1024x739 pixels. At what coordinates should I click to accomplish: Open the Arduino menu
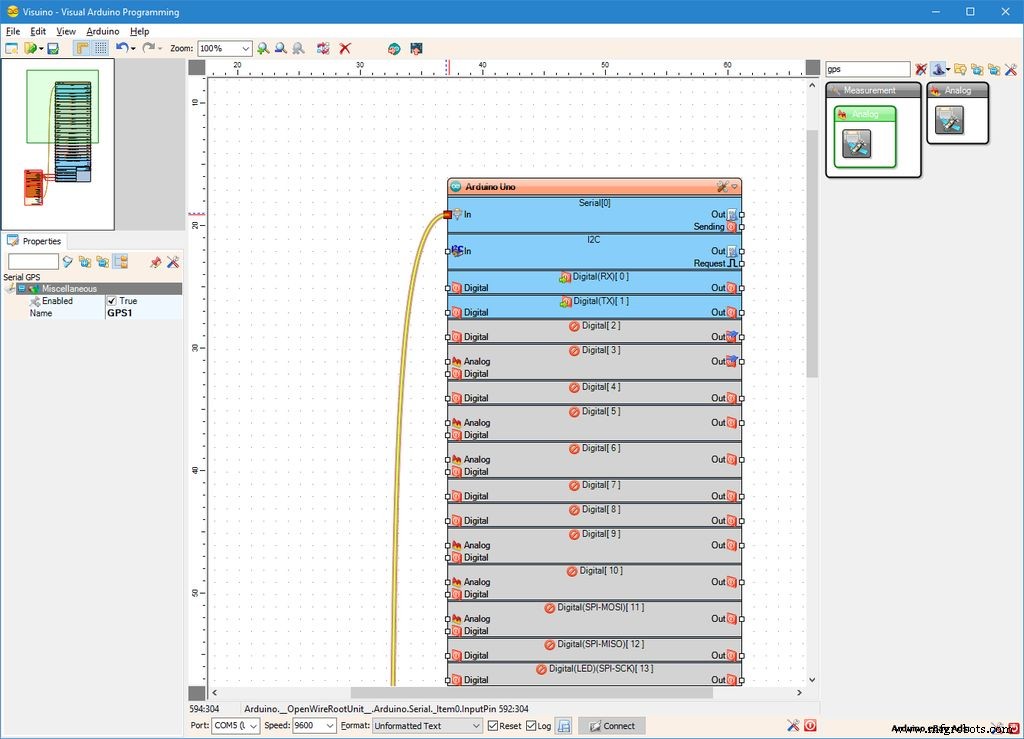pyautogui.click(x=102, y=31)
